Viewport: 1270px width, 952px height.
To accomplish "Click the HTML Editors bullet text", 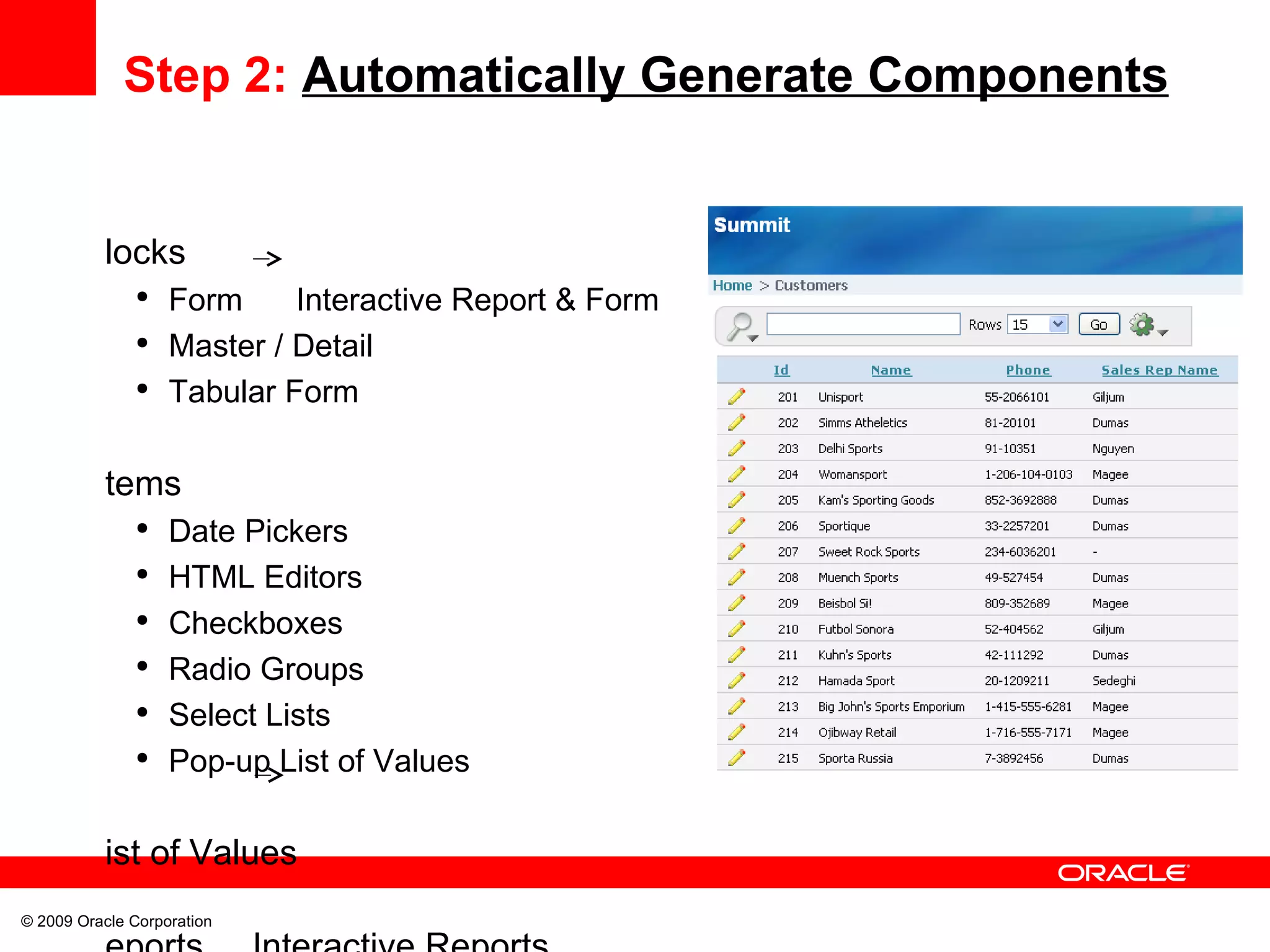I will point(265,577).
